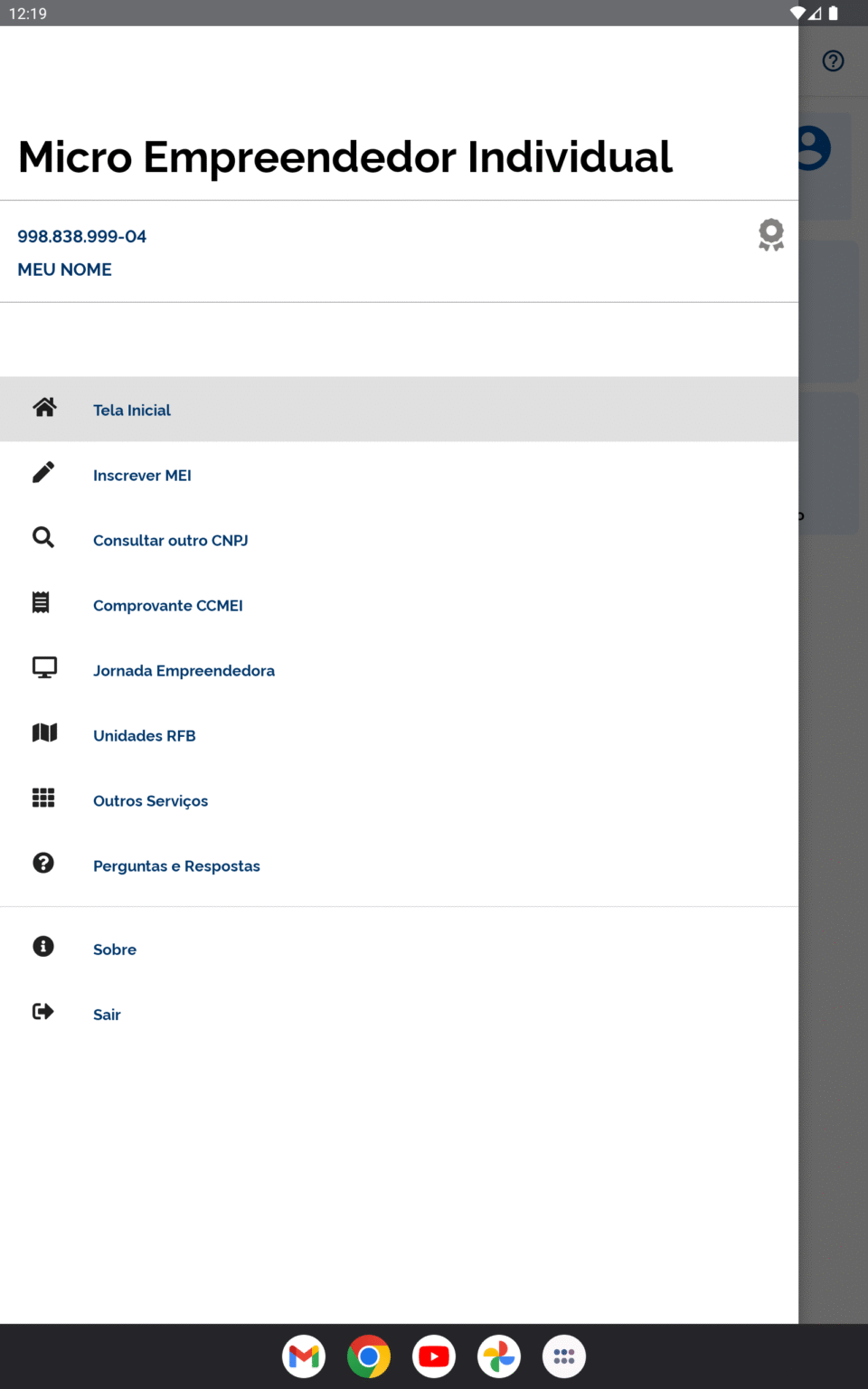This screenshot has height=1389, width=868.
Task: Click the Perguntas e Respostas question icon
Action: coord(43,863)
